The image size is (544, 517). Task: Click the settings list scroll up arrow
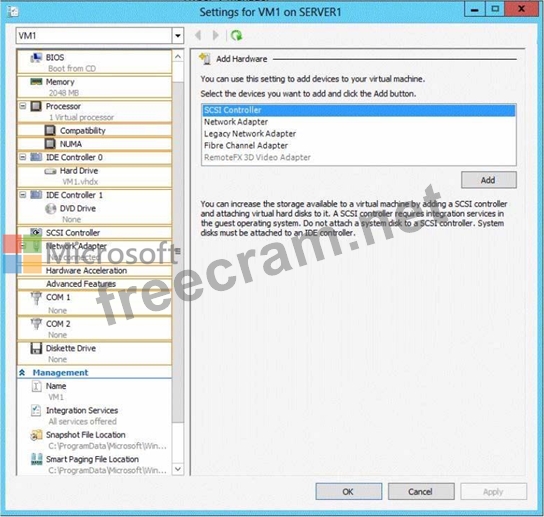178,57
